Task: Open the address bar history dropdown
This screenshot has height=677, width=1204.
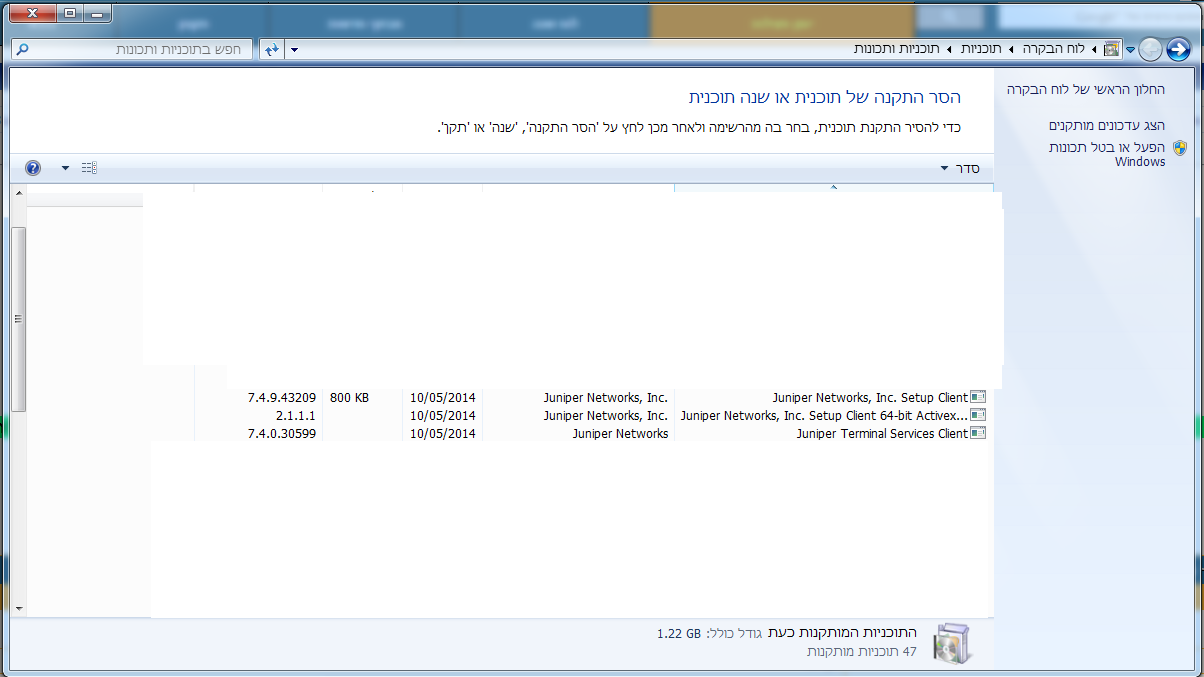Action: [294, 49]
